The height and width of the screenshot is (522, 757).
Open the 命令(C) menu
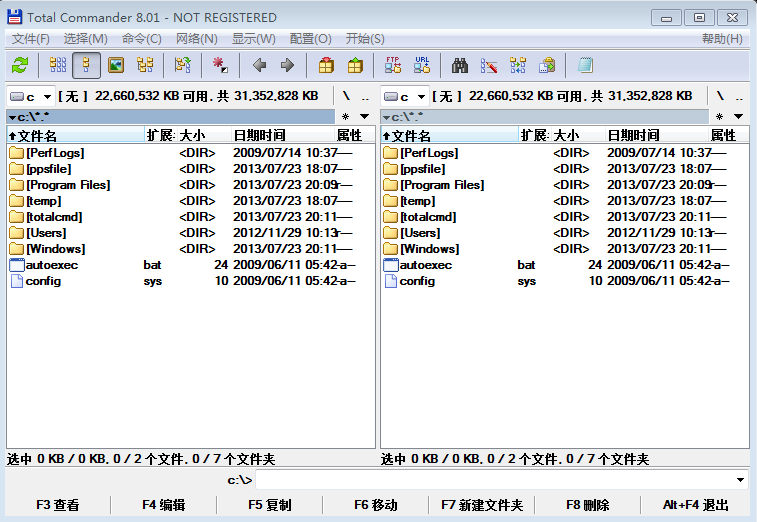[141, 39]
